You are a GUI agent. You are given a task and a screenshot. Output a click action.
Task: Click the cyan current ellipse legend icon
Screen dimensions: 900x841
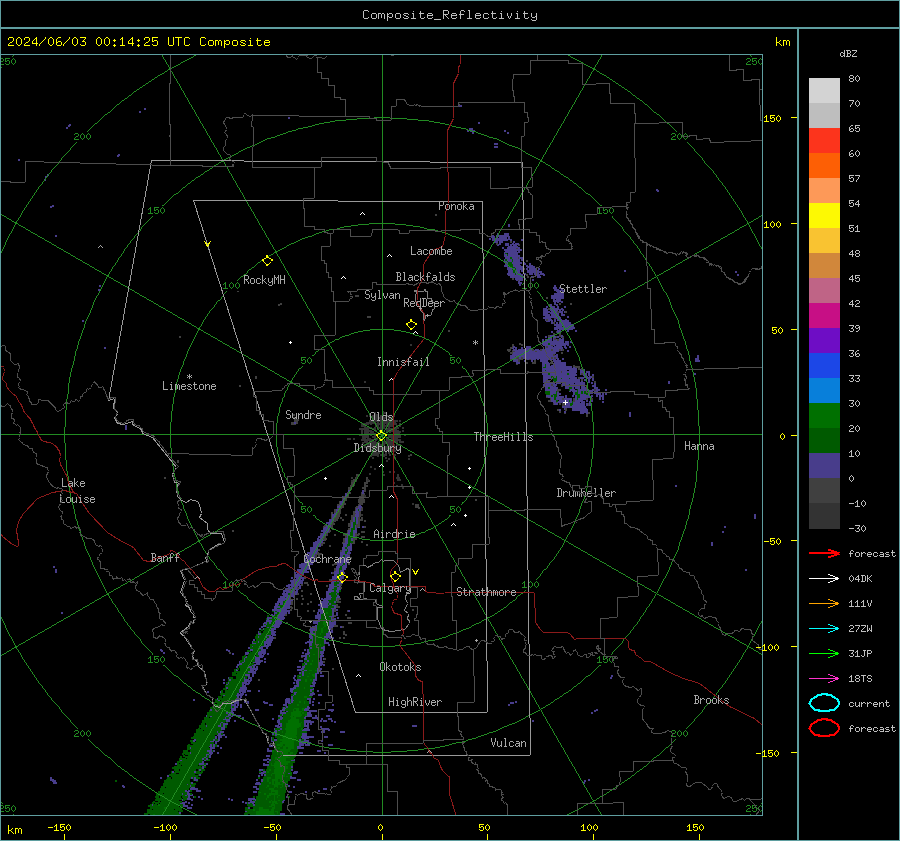pos(824,703)
